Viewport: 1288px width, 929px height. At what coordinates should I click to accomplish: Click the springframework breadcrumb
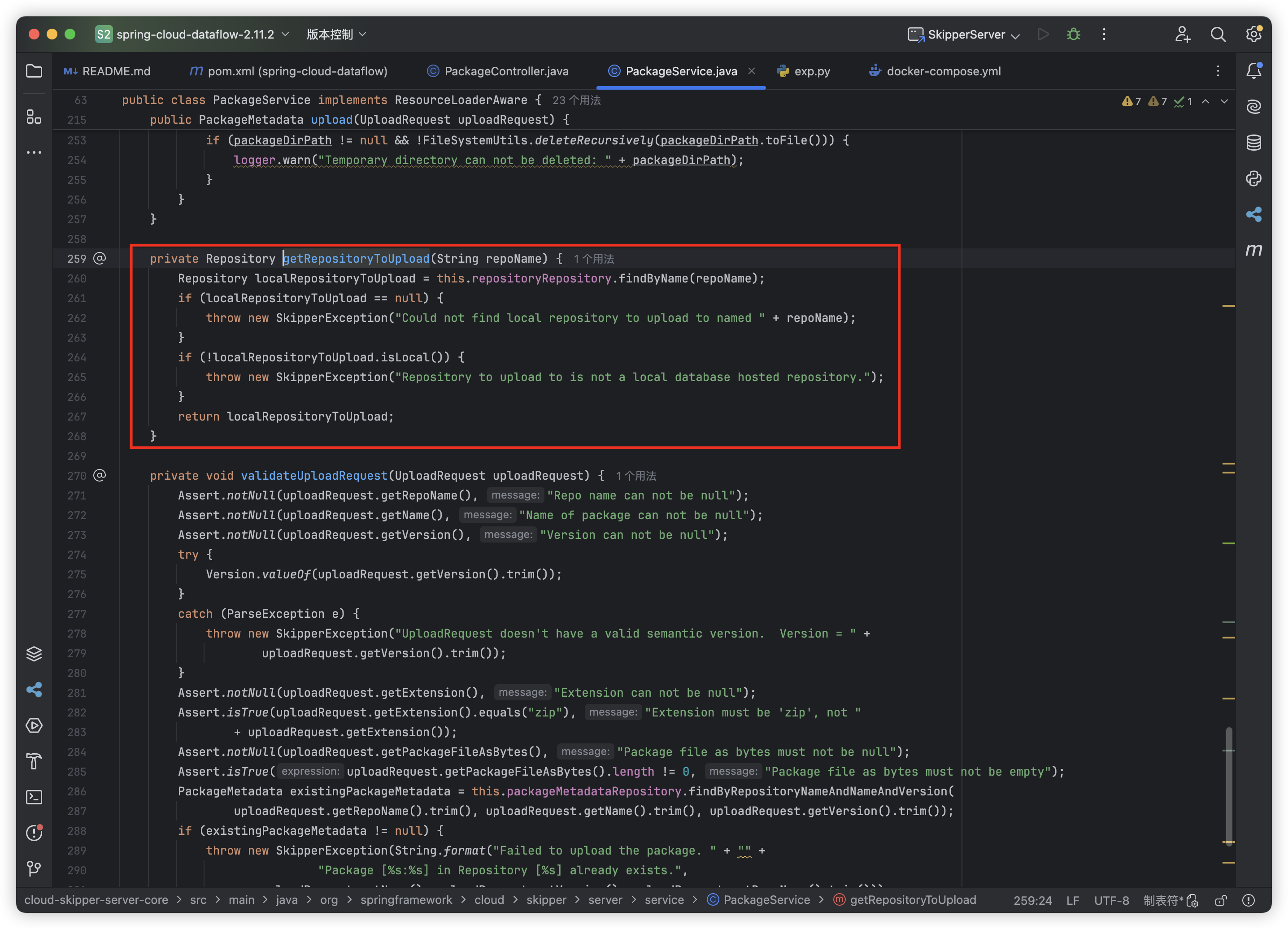(x=406, y=900)
